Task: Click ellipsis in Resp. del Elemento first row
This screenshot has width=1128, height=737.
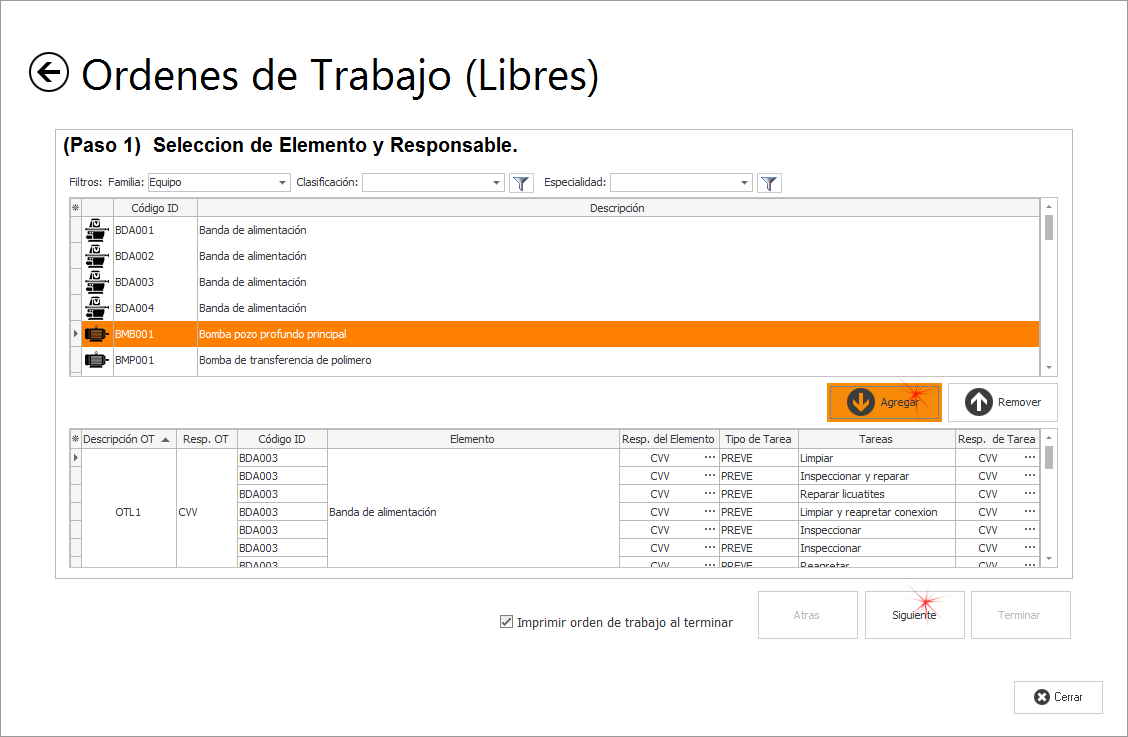Action: [x=709, y=458]
